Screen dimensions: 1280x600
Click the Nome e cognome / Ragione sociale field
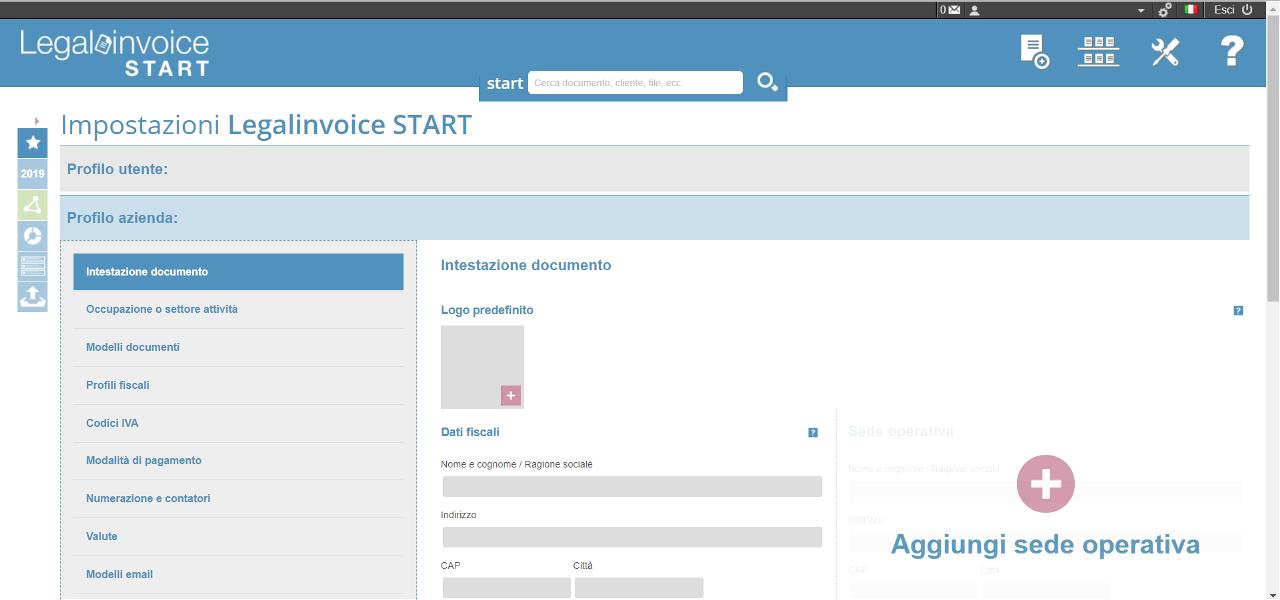pos(632,487)
